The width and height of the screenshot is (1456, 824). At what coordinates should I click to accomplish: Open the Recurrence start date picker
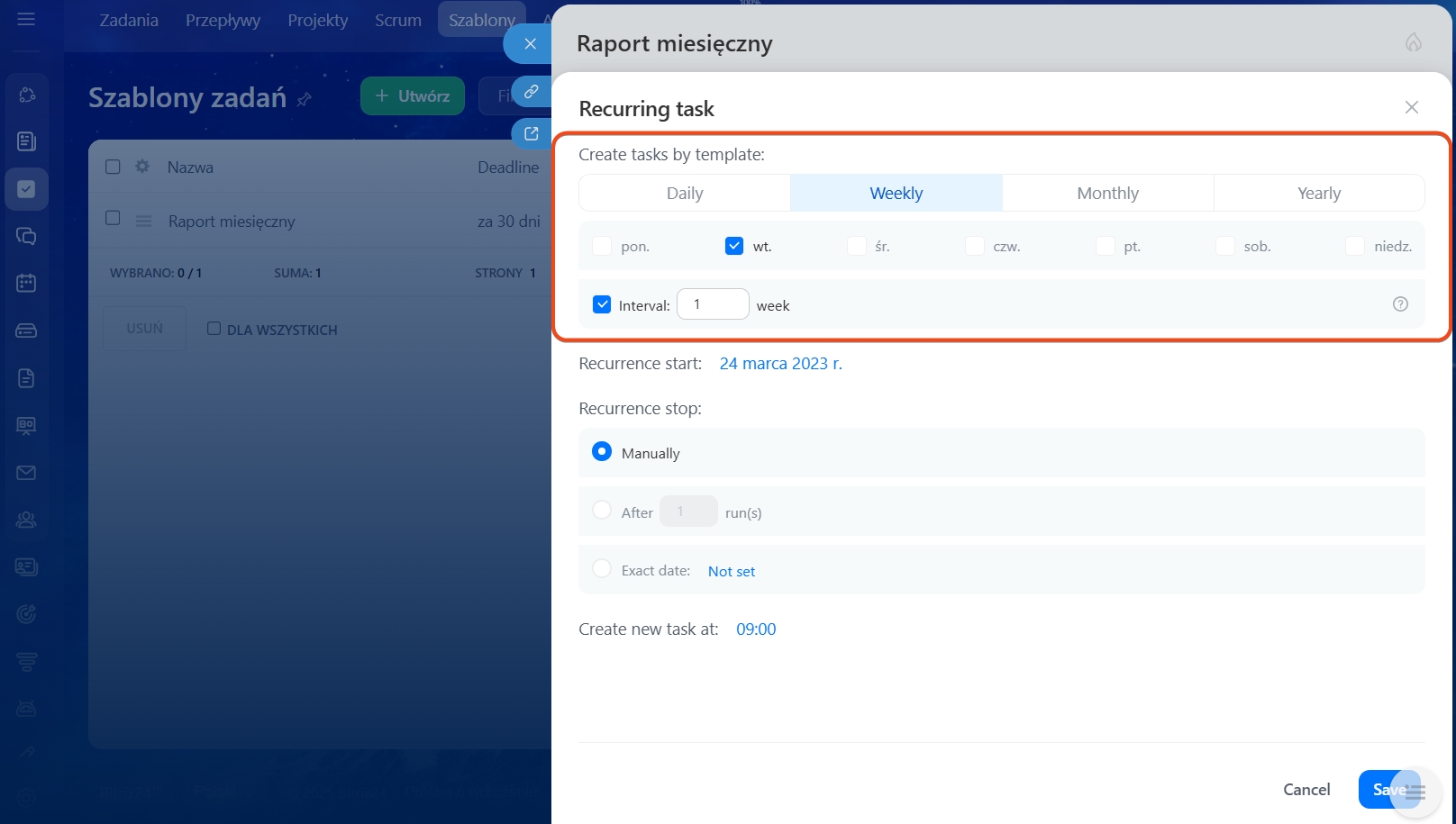click(780, 364)
